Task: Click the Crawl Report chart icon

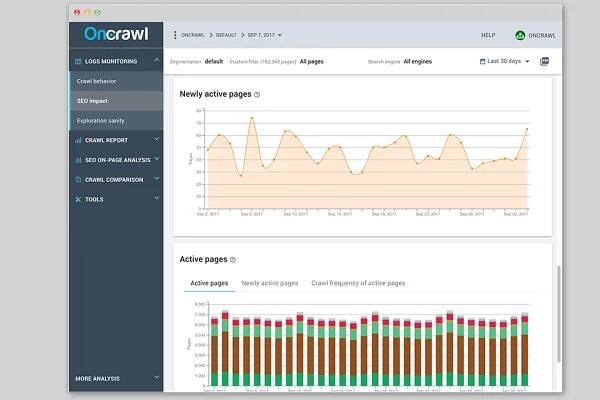Action: pos(78,139)
